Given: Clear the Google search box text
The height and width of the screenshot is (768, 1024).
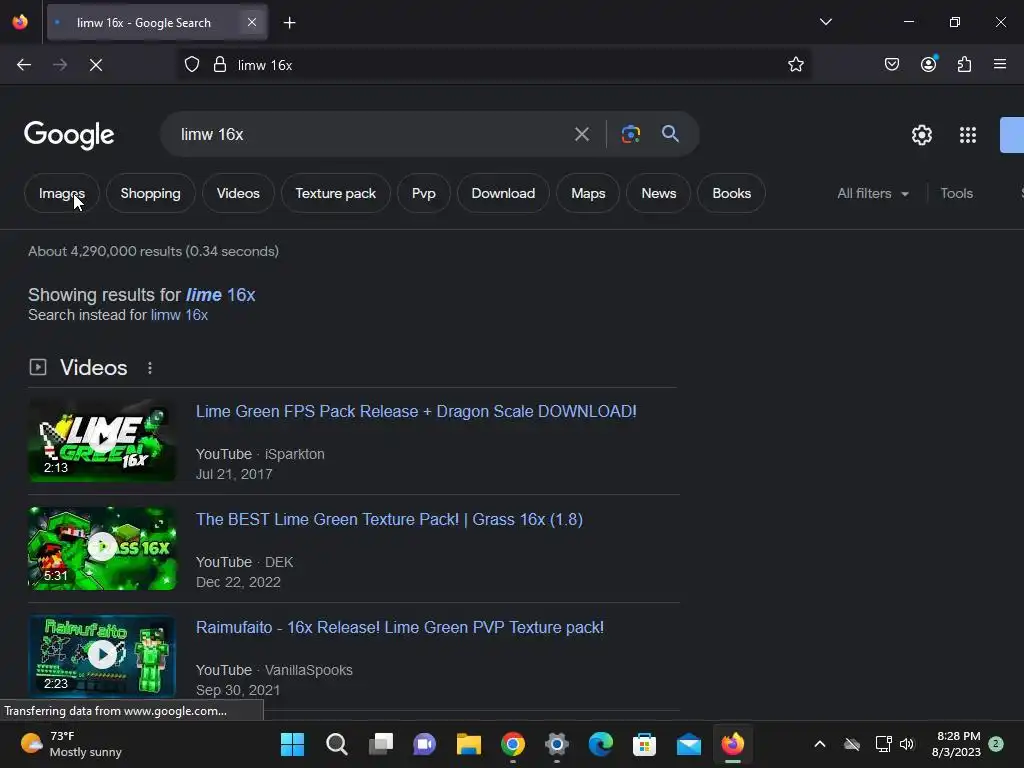Looking at the screenshot, I should click(581, 135).
